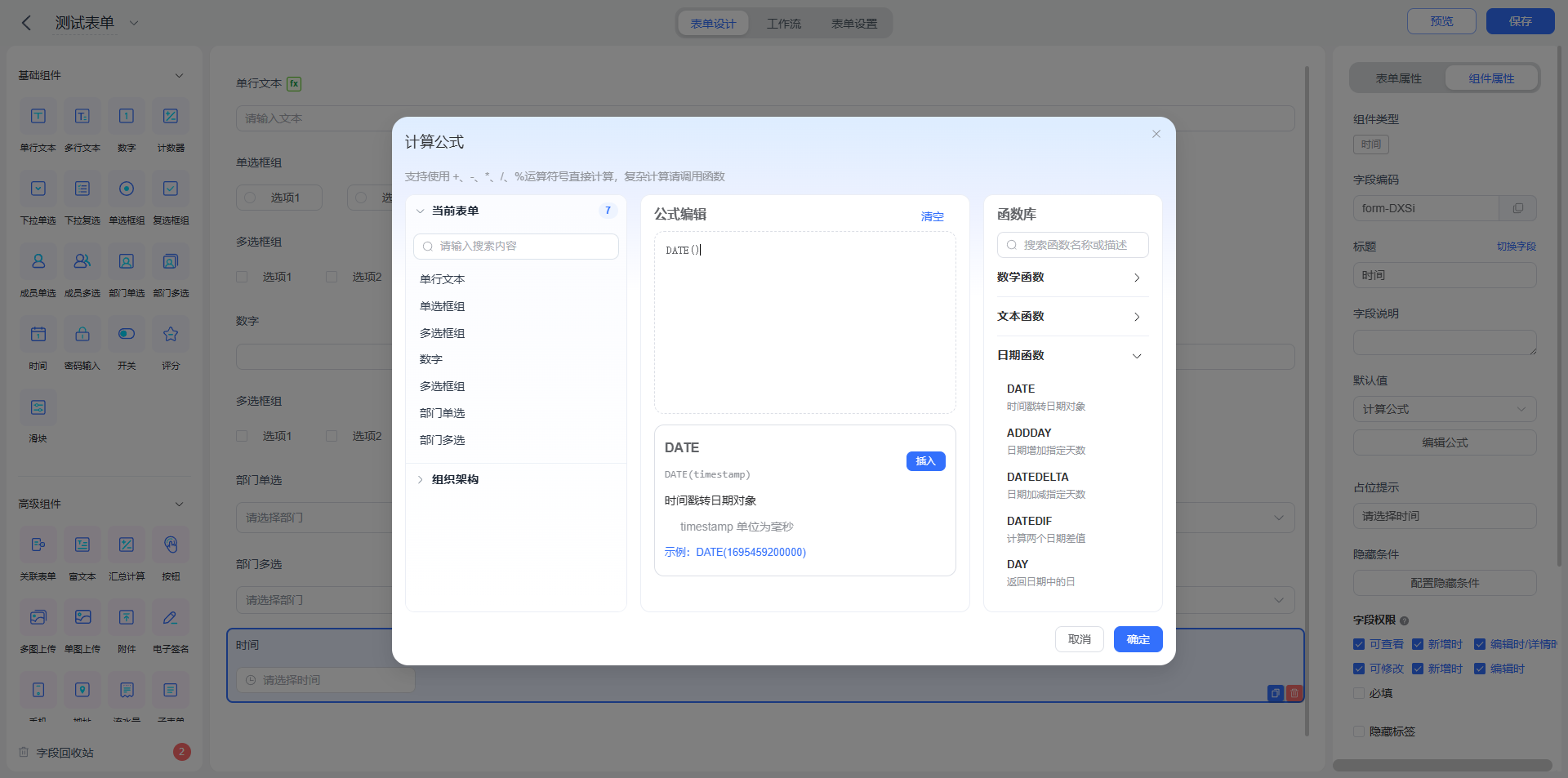Click the 取消 button

[1080, 639]
